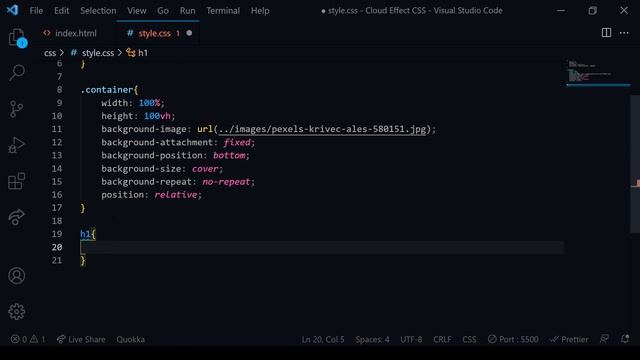The height and width of the screenshot is (360, 640).
Task: Open the Edit menu
Action: [x=62, y=11]
